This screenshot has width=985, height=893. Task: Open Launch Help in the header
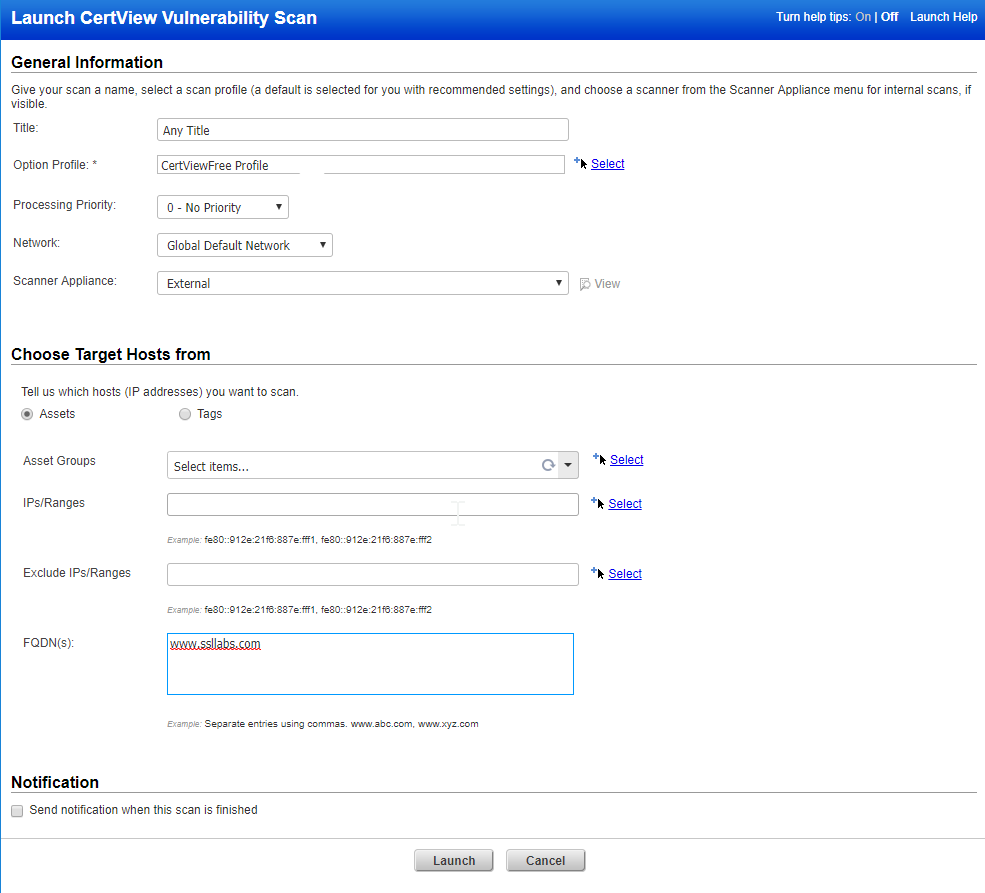tap(943, 17)
